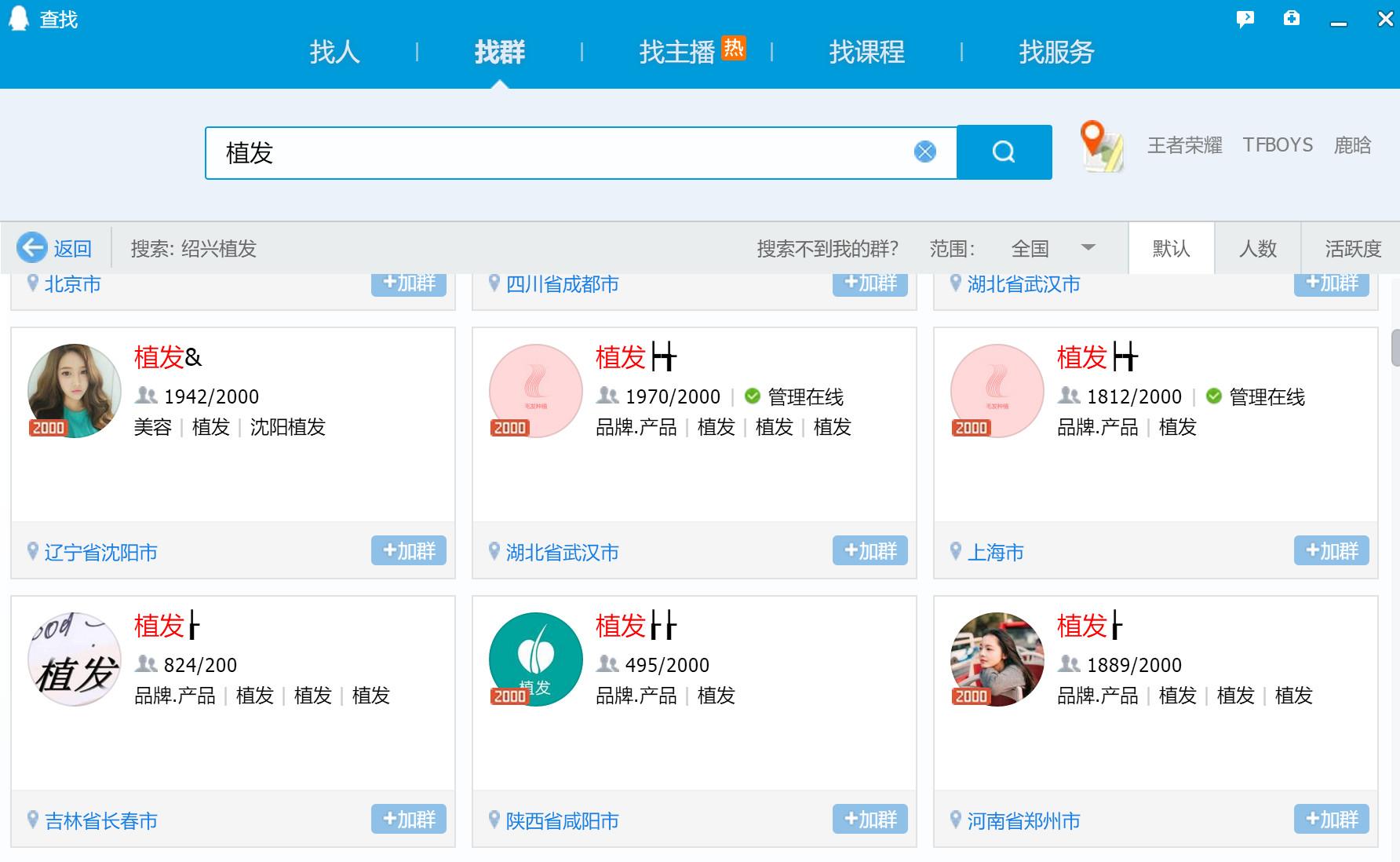Screen dimensions: 1400x862
Task: Expand the 范围 全国 dropdown
Action: (x=1088, y=248)
